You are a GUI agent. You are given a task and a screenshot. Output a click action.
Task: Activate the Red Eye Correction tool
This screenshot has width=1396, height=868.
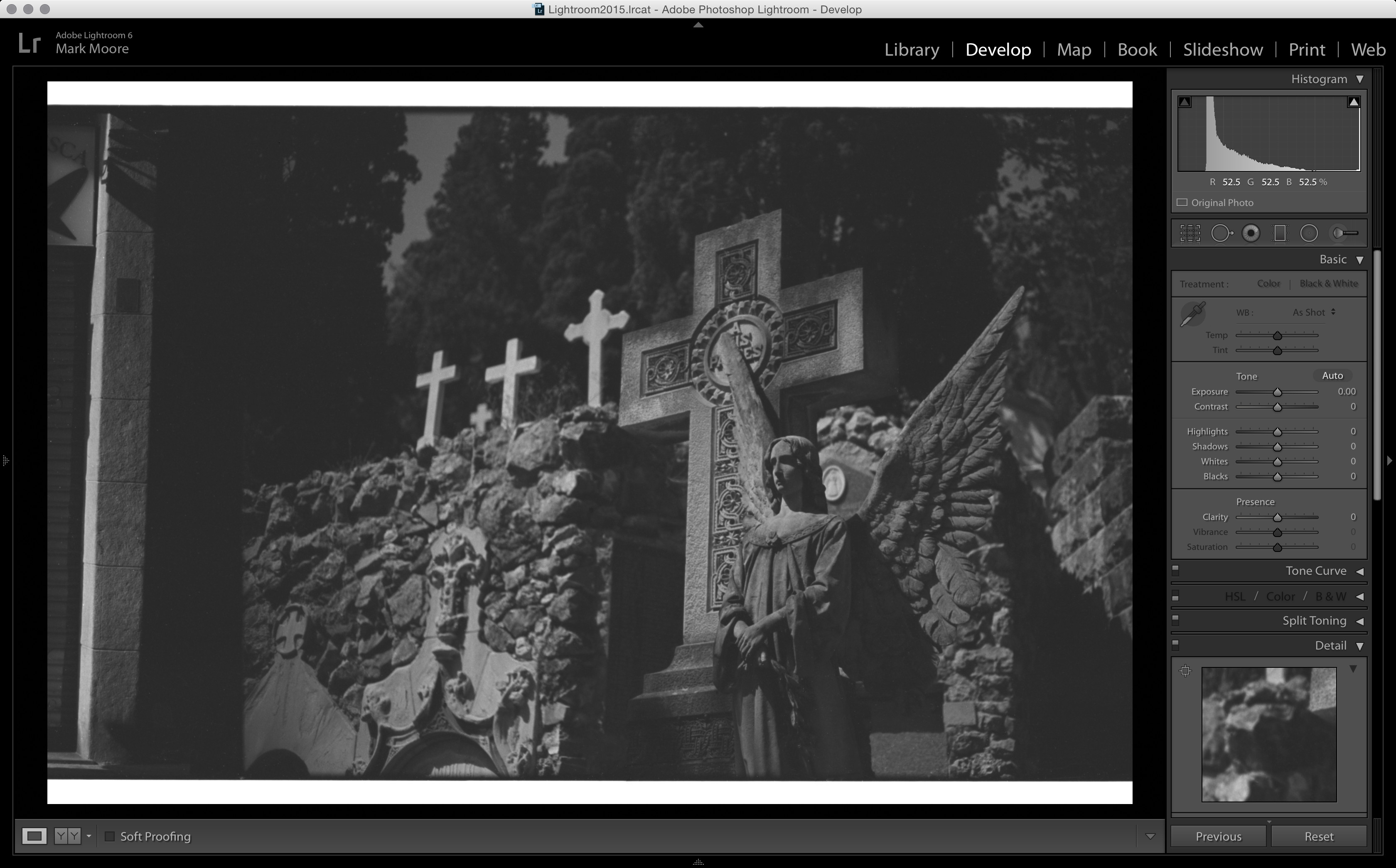point(1251,233)
